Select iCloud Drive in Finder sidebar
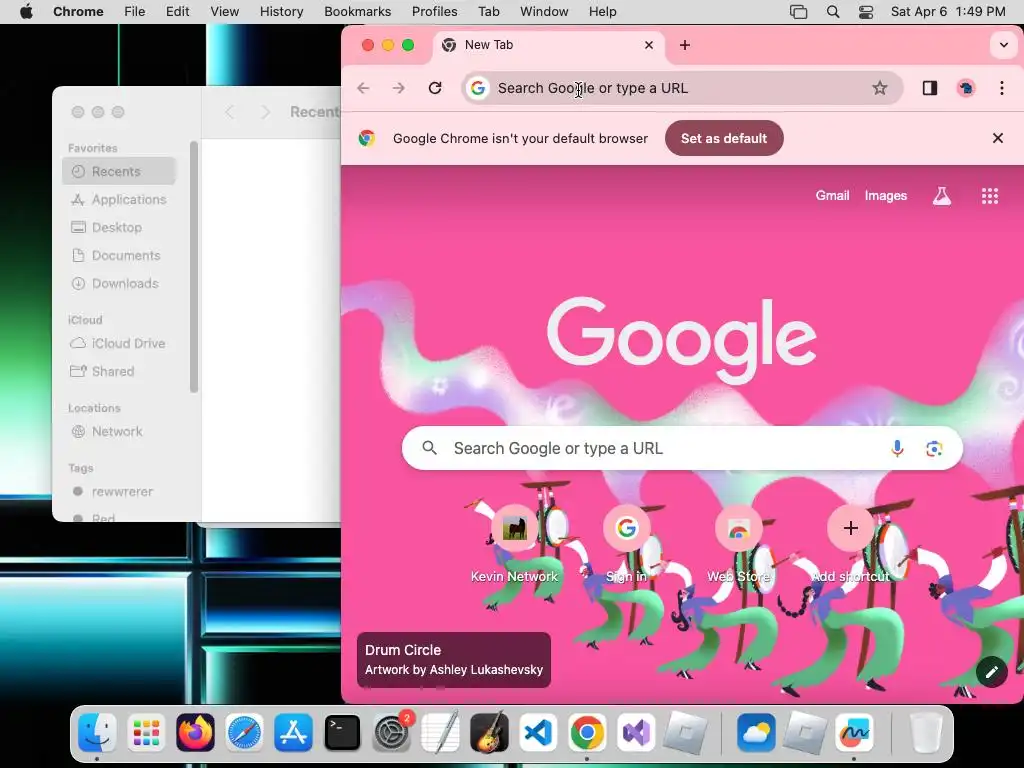The image size is (1024, 768). point(119,343)
